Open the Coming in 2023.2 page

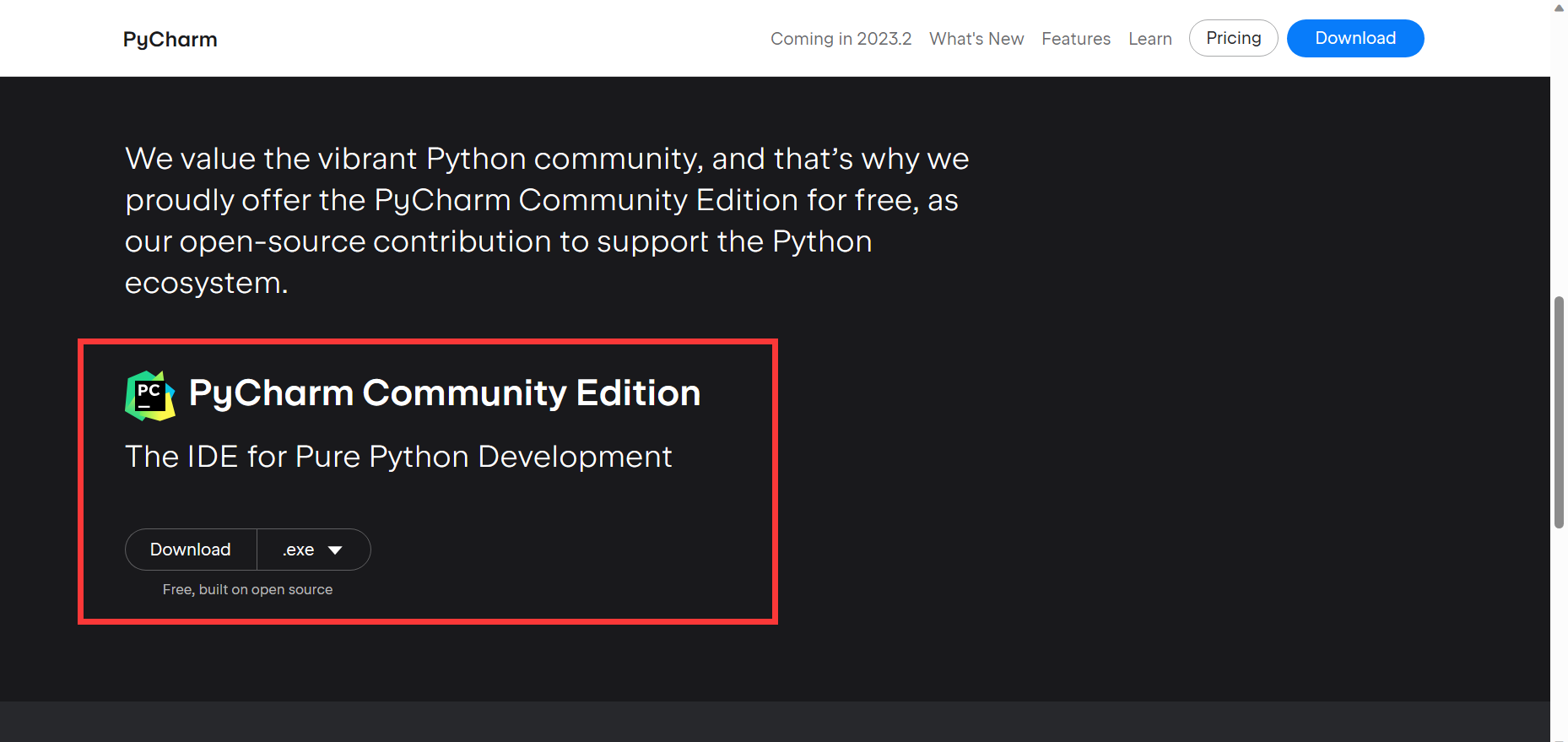[x=841, y=39]
